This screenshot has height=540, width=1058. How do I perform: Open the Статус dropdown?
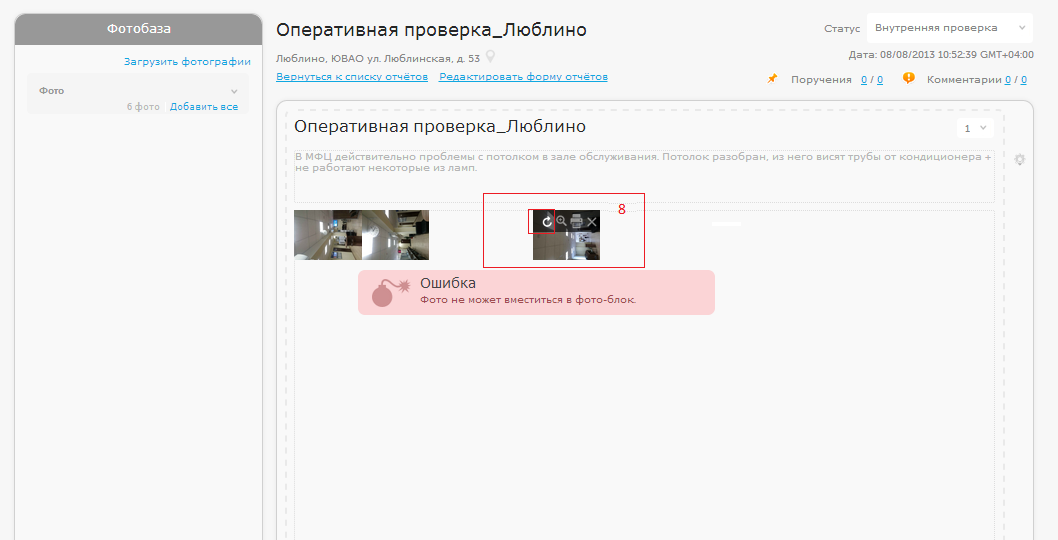click(948, 28)
